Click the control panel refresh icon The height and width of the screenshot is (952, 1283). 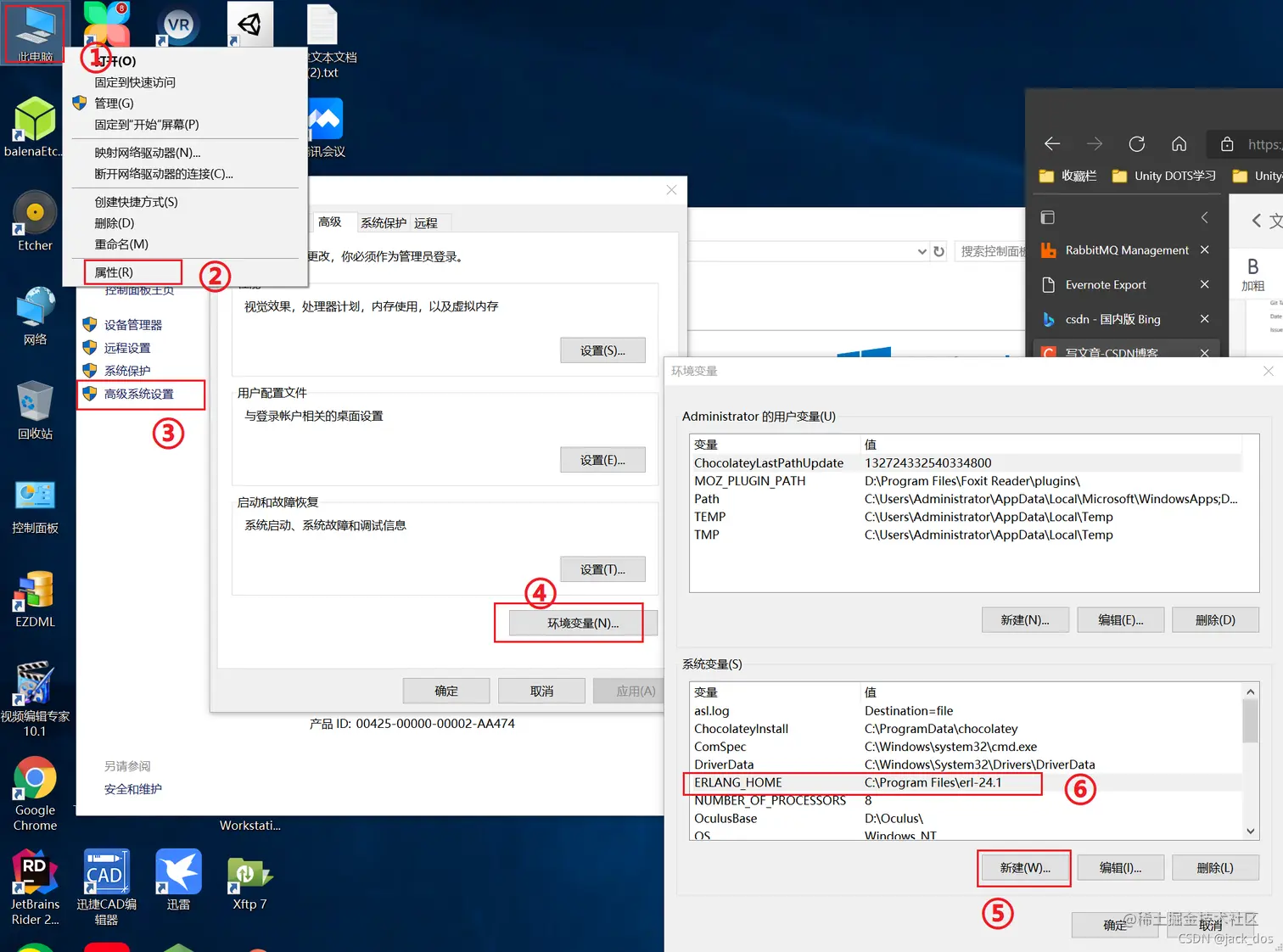pyautogui.click(x=938, y=251)
